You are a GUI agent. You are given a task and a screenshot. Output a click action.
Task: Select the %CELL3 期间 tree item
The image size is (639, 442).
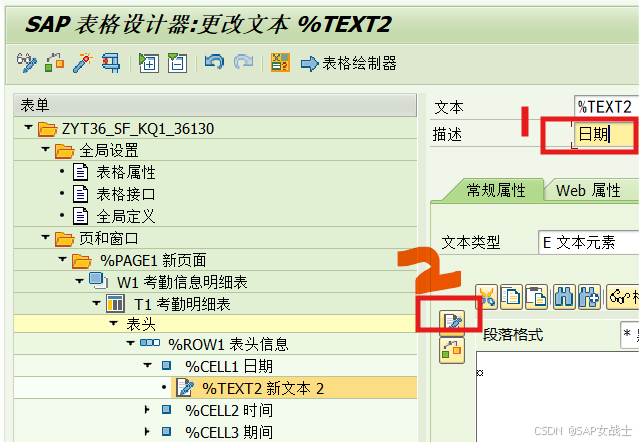pyautogui.click(x=229, y=432)
